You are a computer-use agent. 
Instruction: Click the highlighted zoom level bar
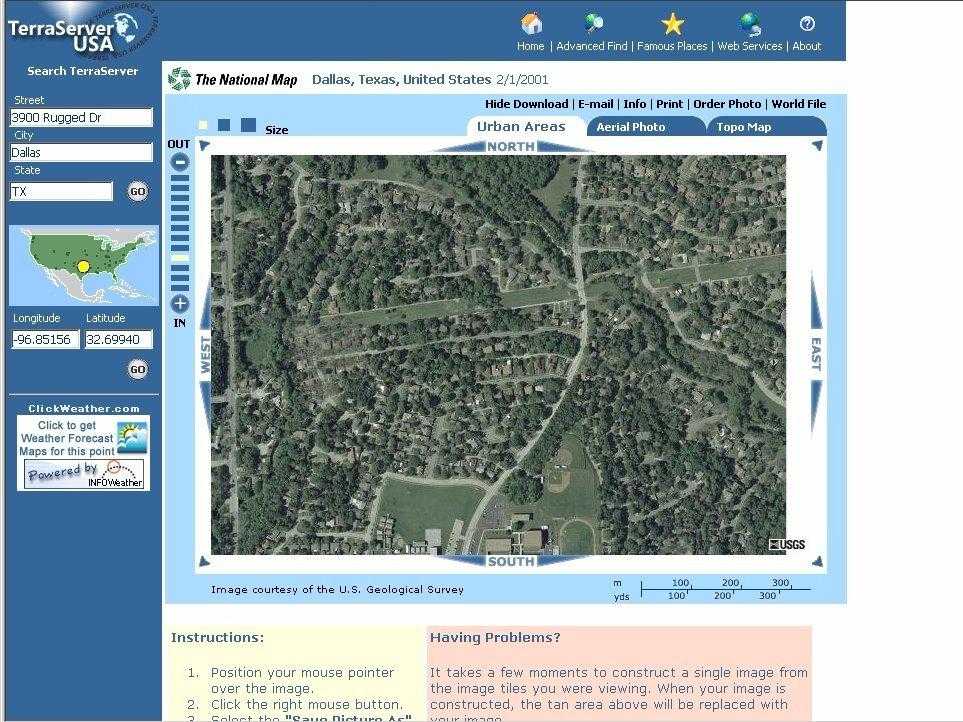click(180, 258)
